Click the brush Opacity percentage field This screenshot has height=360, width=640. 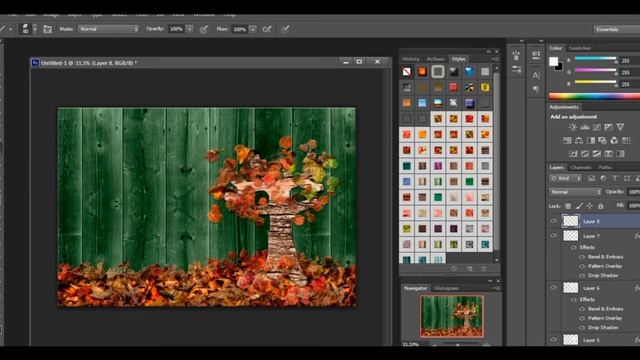pyautogui.click(x=176, y=29)
